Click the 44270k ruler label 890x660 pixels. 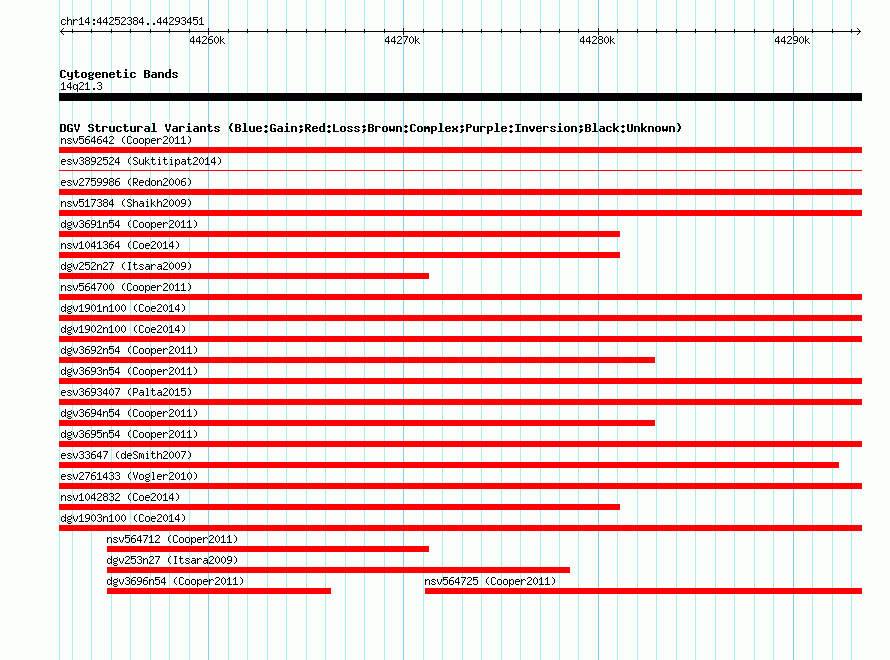click(x=402, y=40)
